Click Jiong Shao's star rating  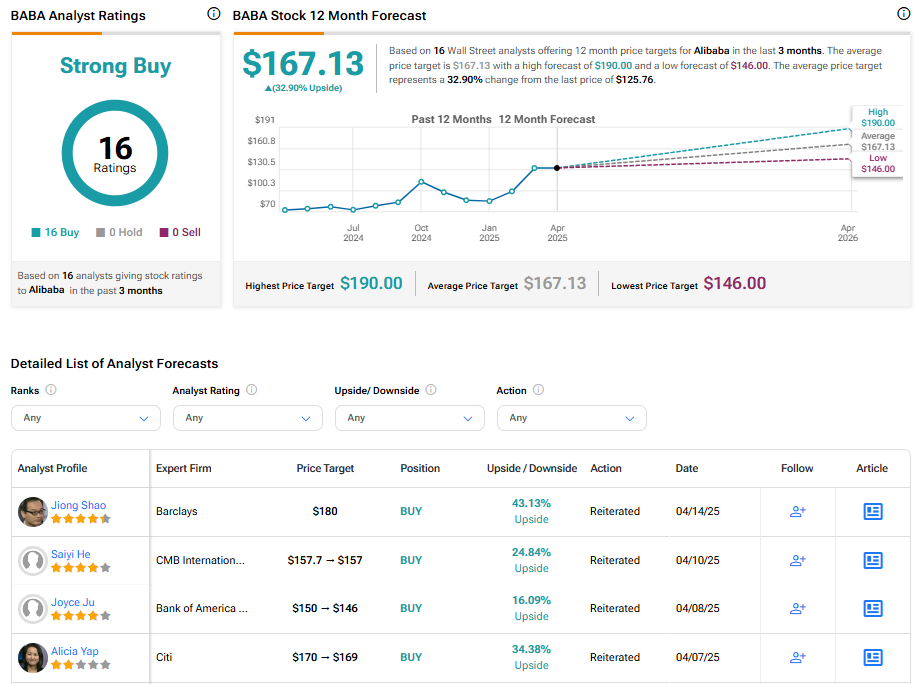pos(81,519)
